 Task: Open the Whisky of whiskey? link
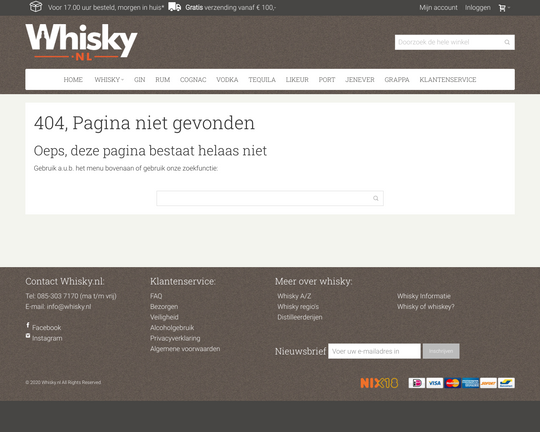[x=426, y=307]
